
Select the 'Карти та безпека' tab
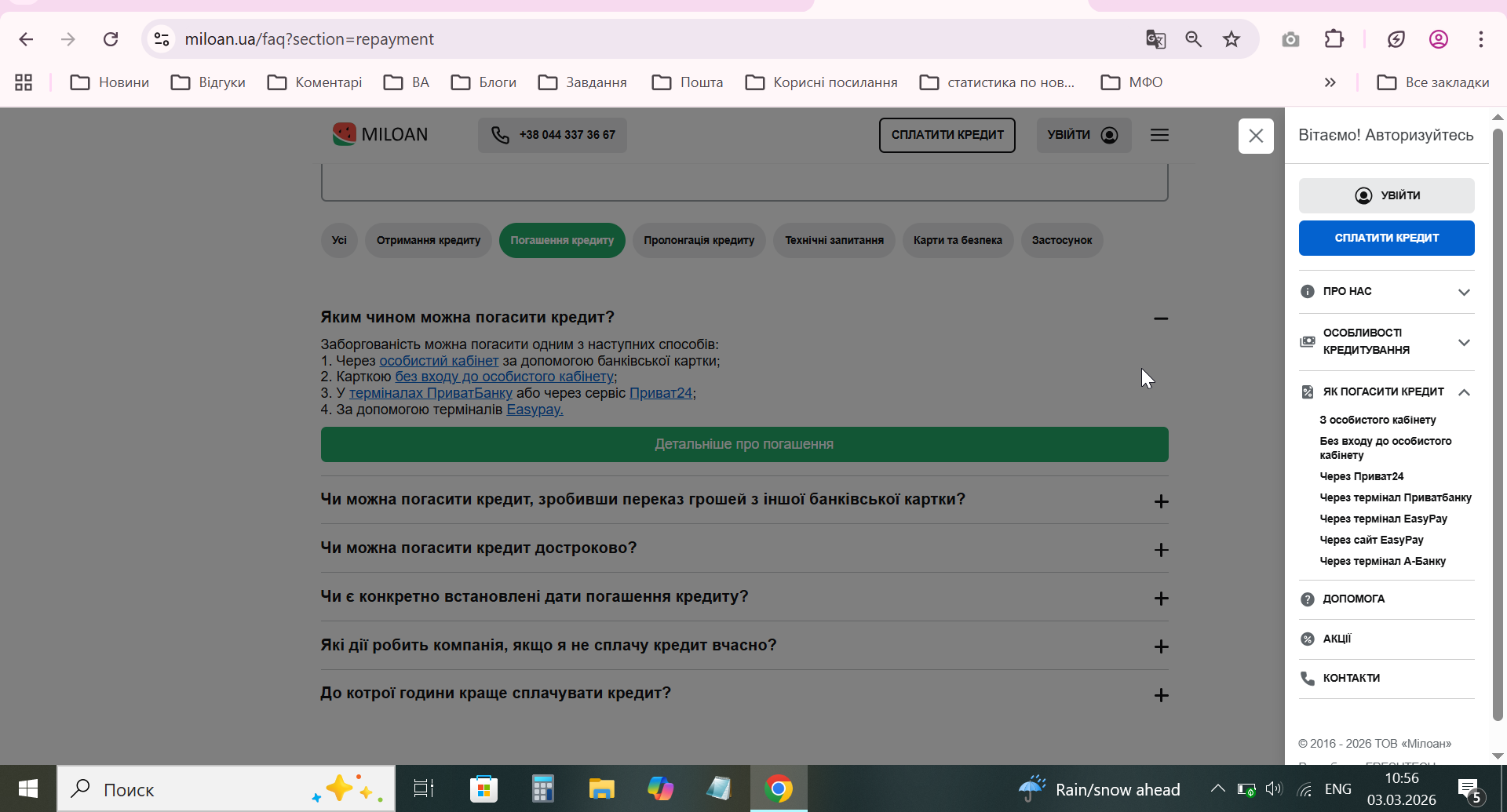[958, 240]
